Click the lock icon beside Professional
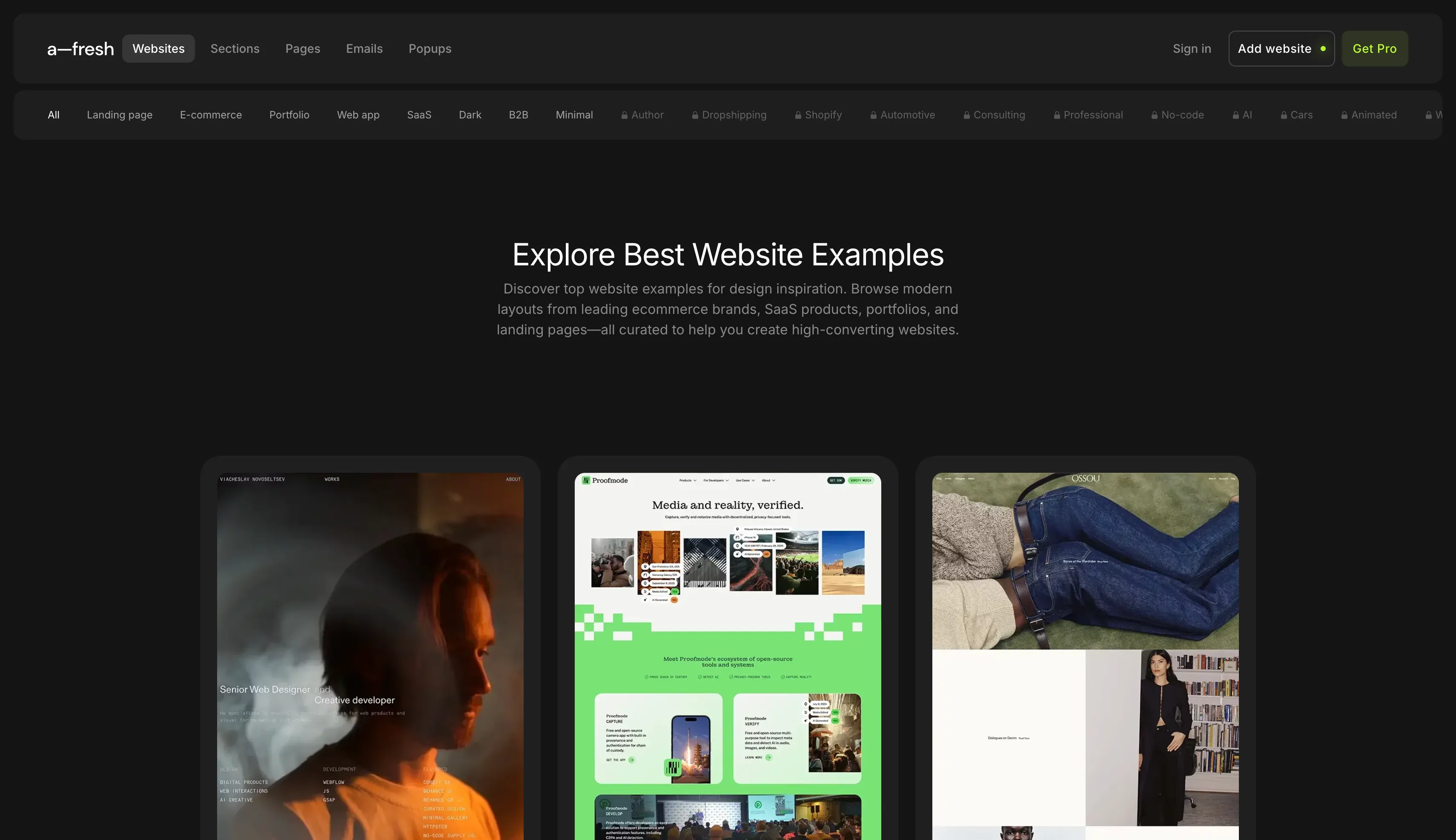The width and height of the screenshot is (1456, 840). pos(1056,115)
